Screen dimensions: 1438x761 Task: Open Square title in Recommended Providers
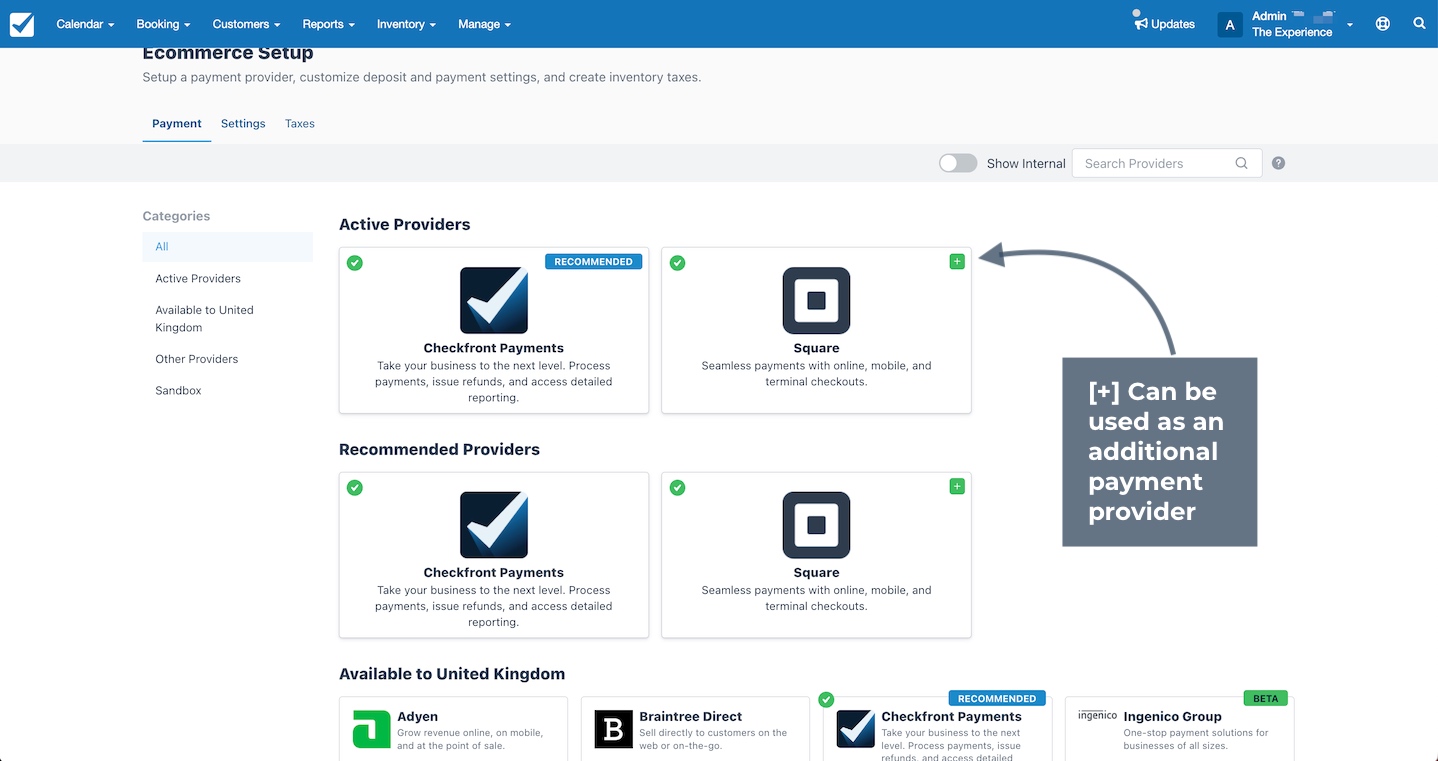pyautogui.click(x=816, y=573)
